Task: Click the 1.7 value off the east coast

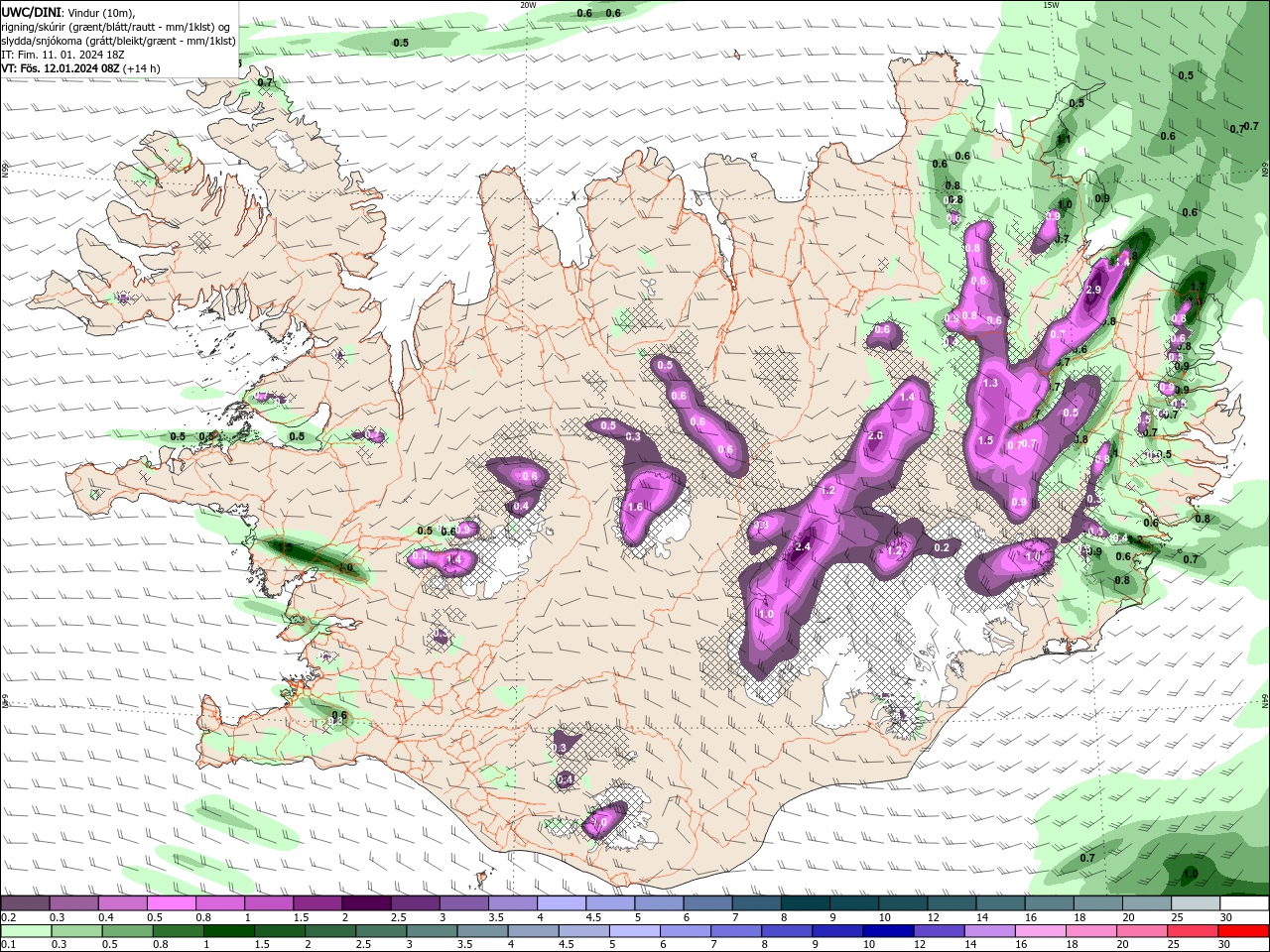Action: 1197,287
